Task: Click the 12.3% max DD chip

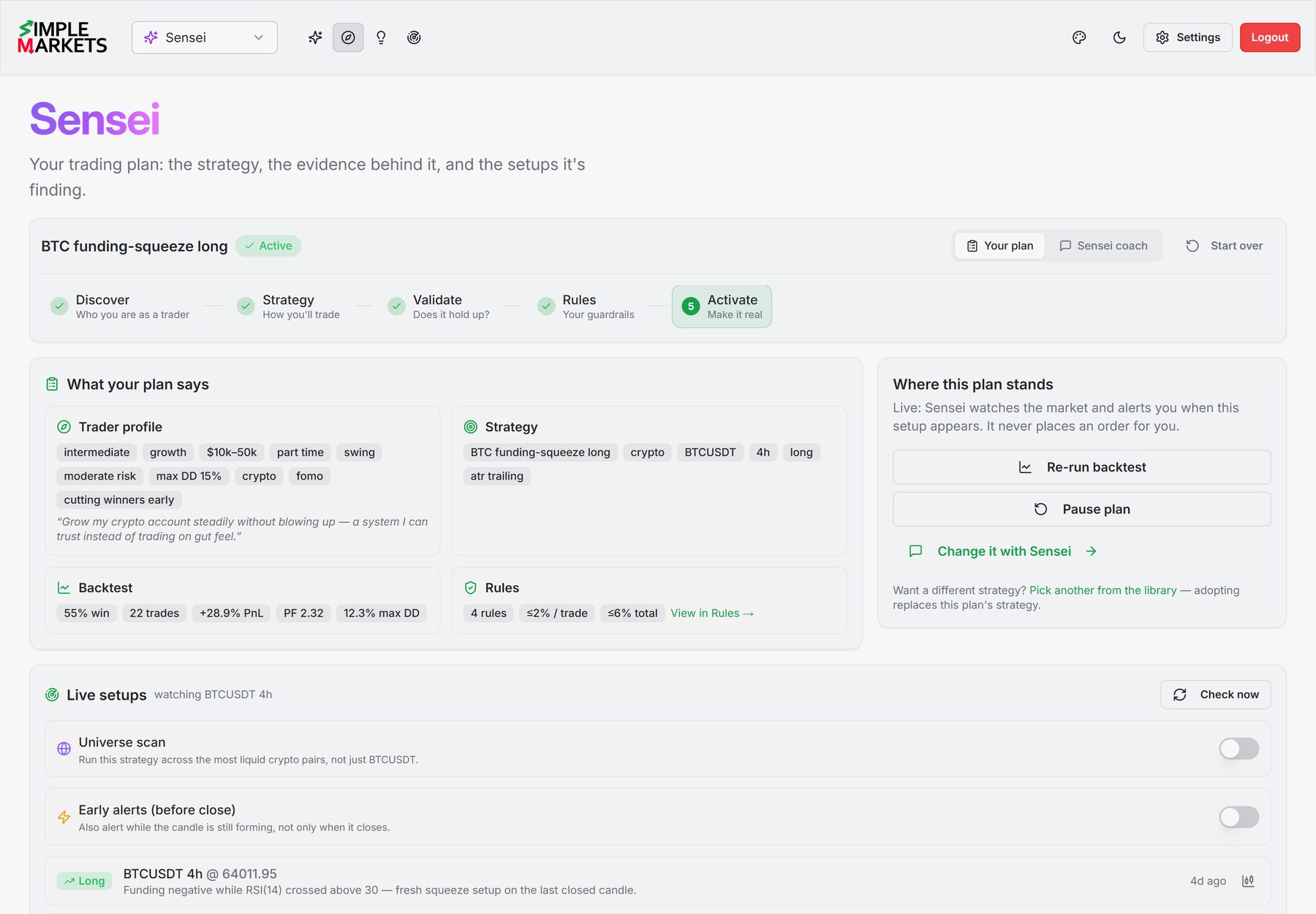Action: click(382, 613)
